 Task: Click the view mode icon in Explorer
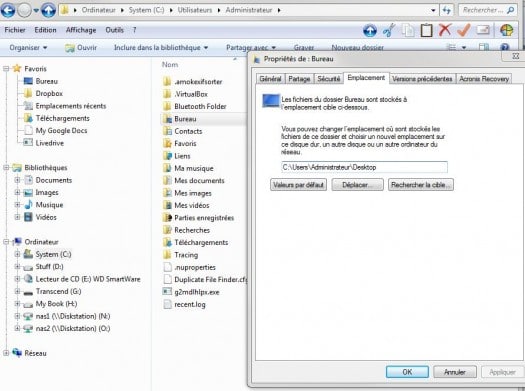coord(452,47)
